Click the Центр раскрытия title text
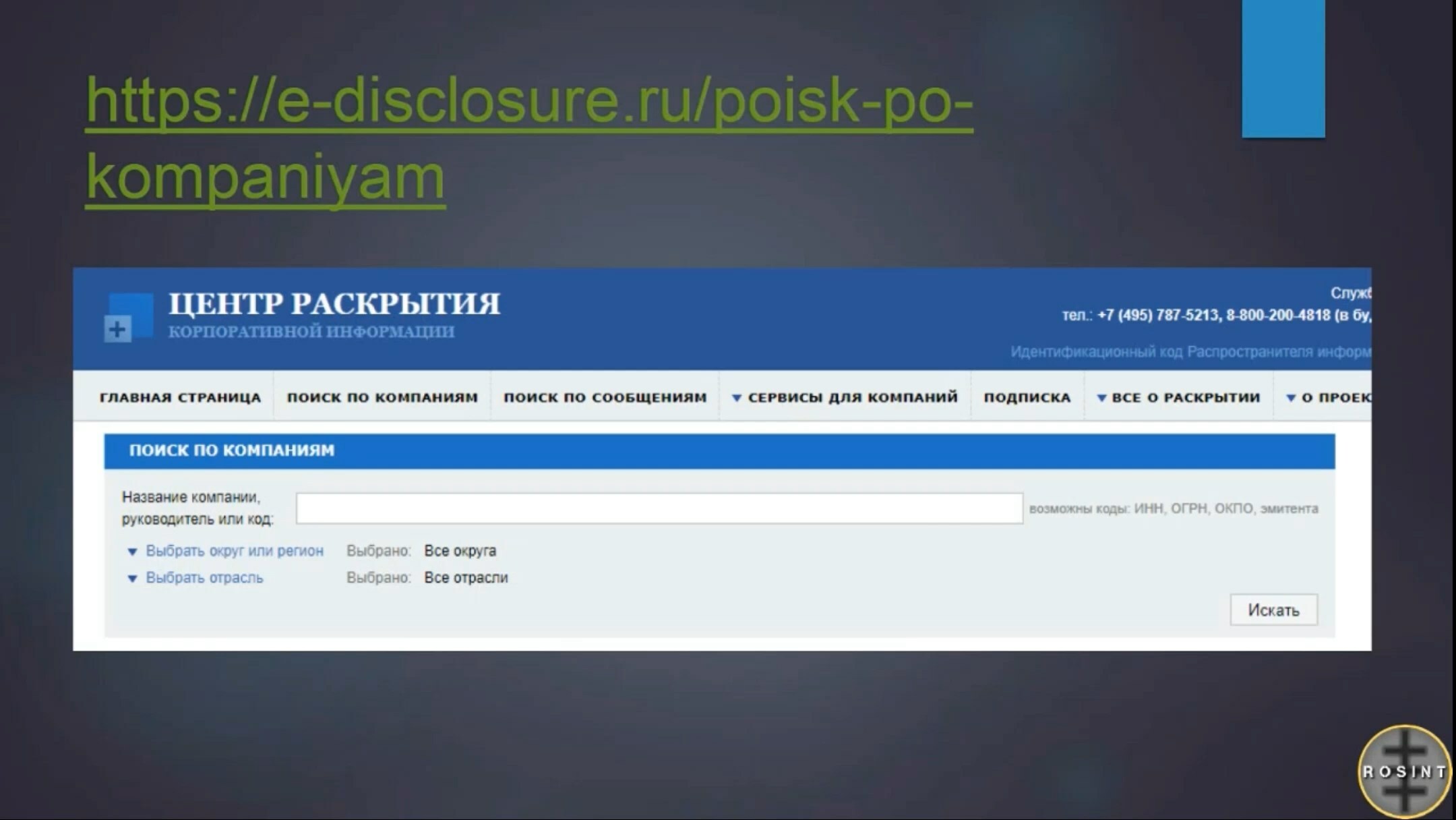The image size is (1456, 820). 334,304
